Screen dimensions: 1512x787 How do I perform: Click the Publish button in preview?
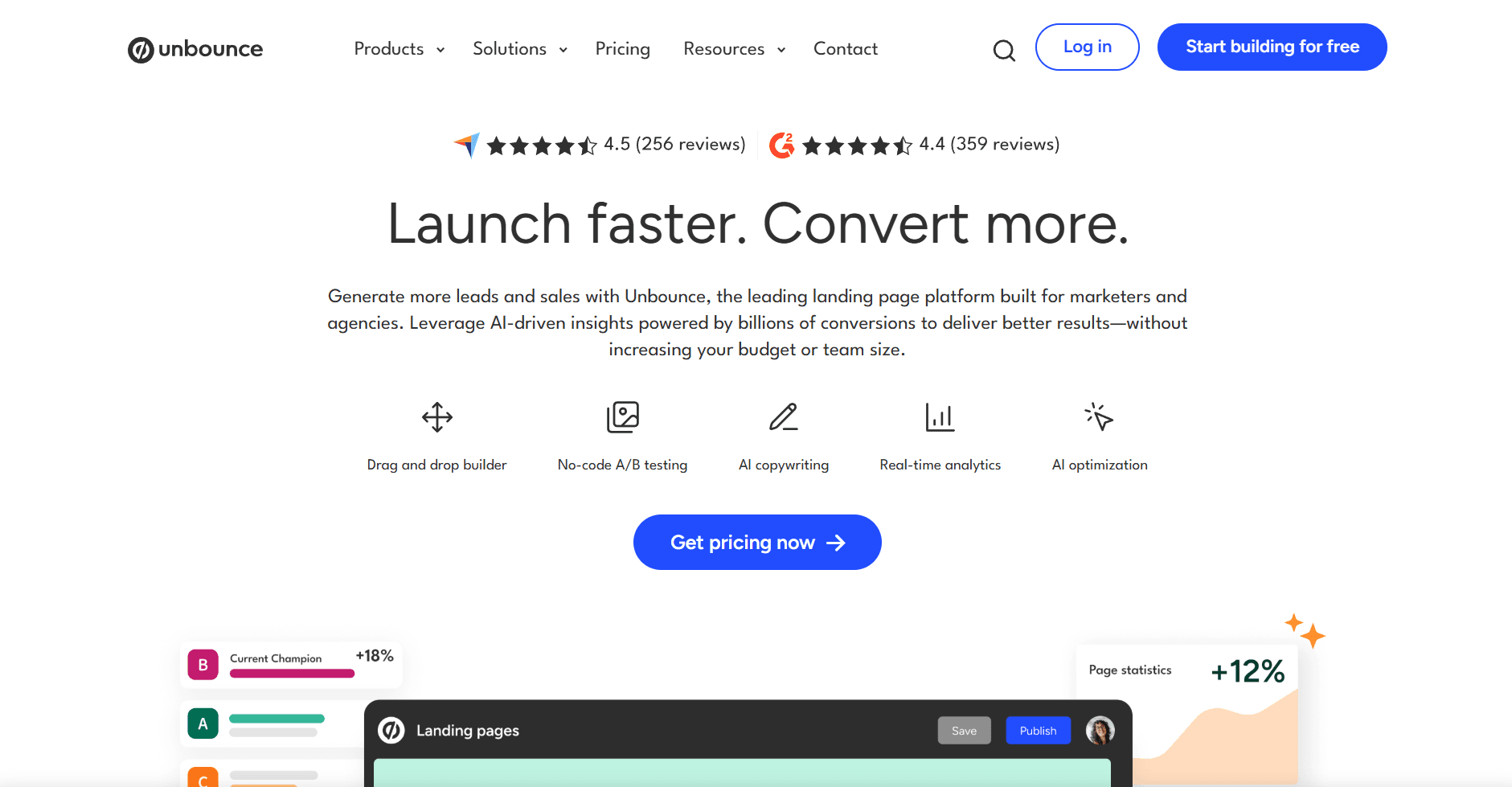(1039, 731)
